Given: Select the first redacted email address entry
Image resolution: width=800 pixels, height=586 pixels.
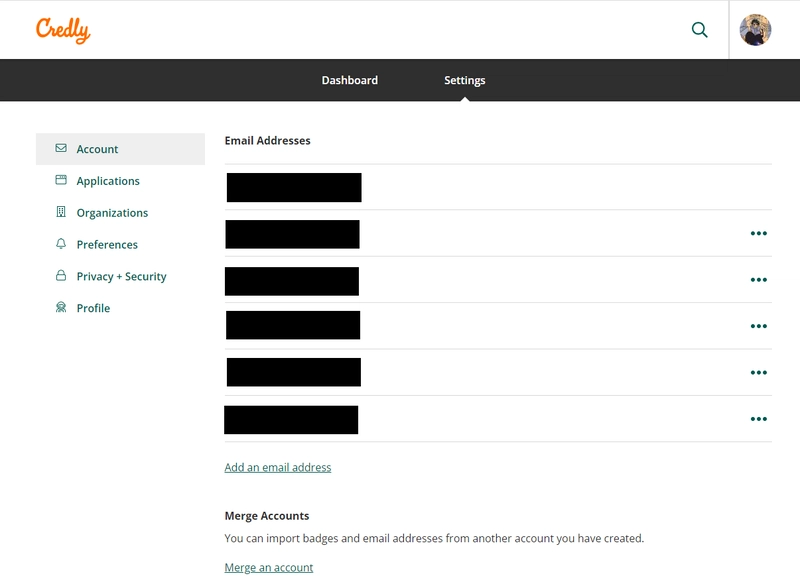Looking at the screenshot, I should point(293,187).
